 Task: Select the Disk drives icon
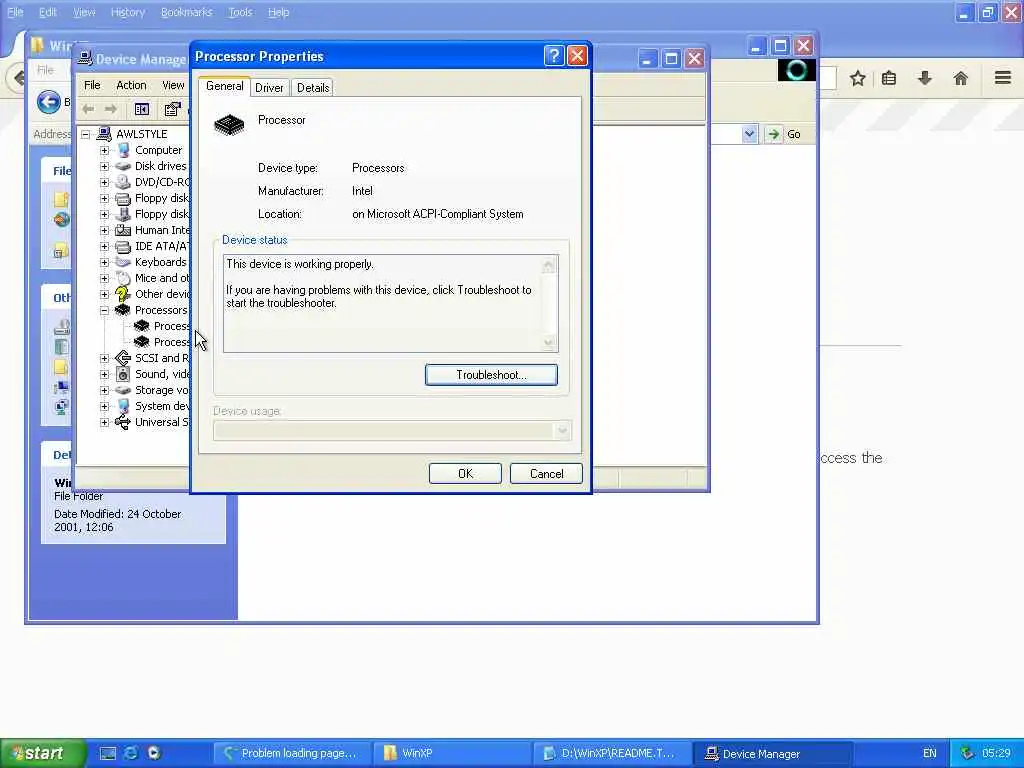(x=123, y=166)
